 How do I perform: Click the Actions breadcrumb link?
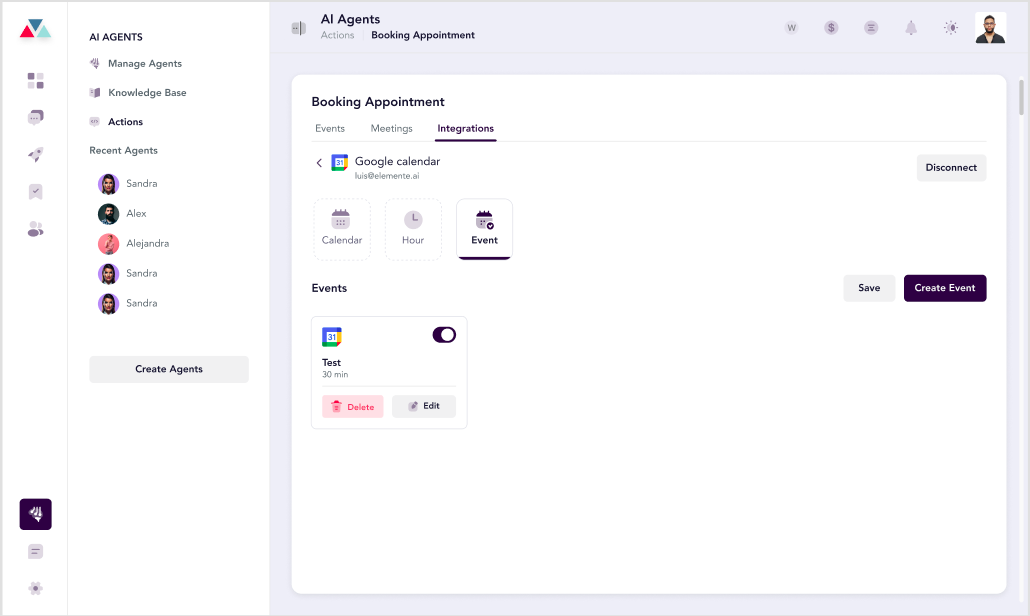point(337,35)
